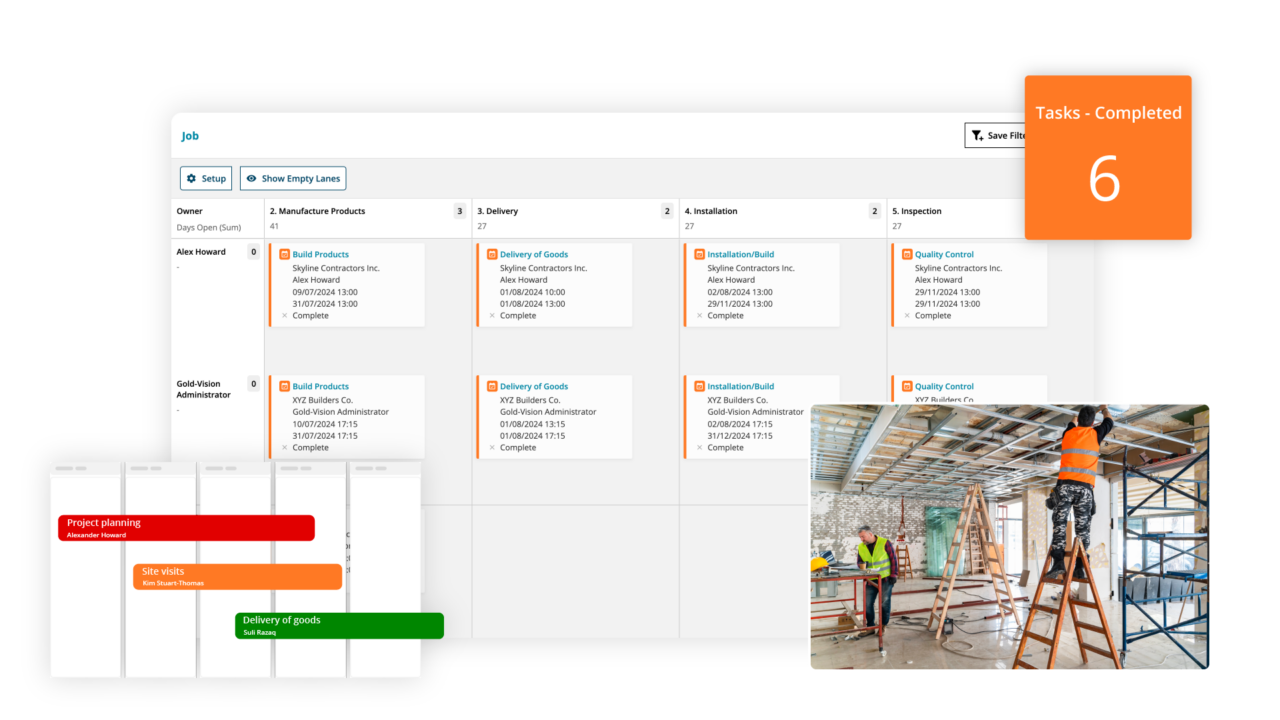Click the count badge 2 on the Installation column

874,211
